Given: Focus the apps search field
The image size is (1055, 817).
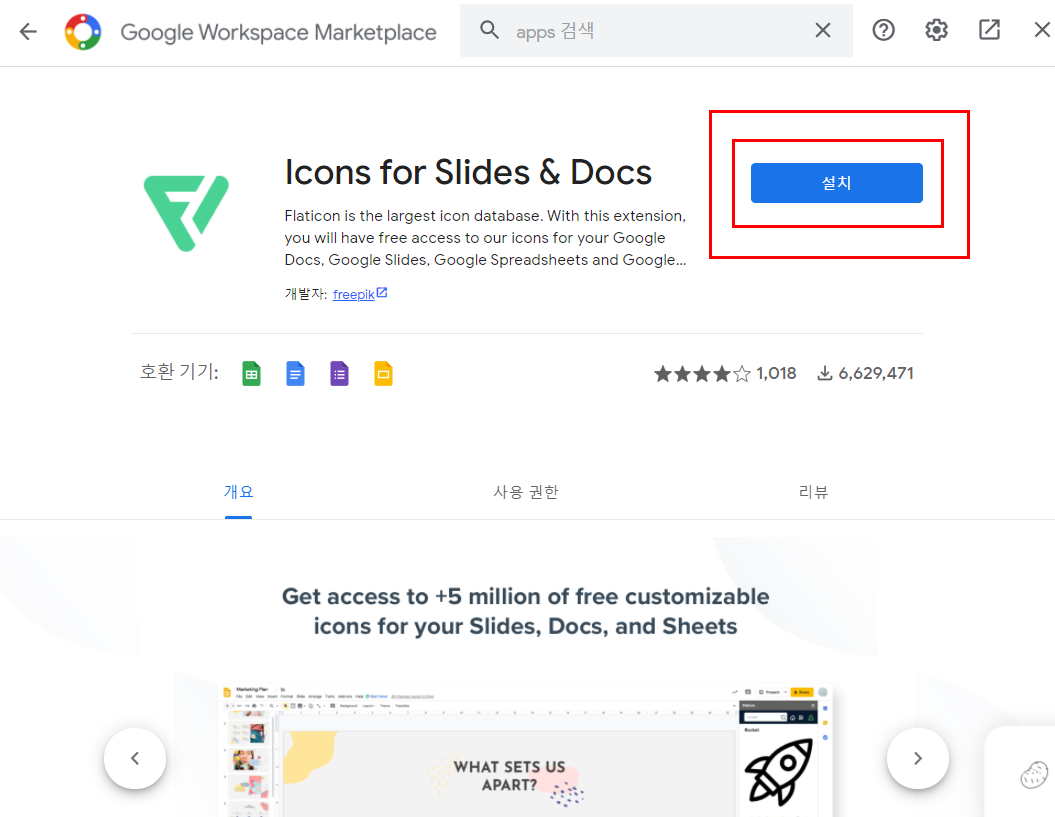Looking at the screenshot, I should [656, 31].
